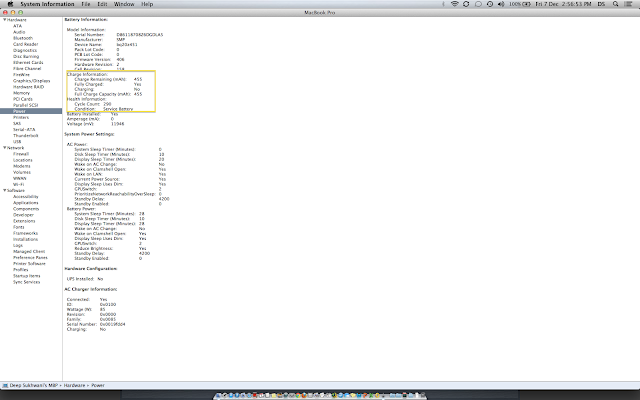
Task: Select Managed Client under Software
Action: [29, 251]
